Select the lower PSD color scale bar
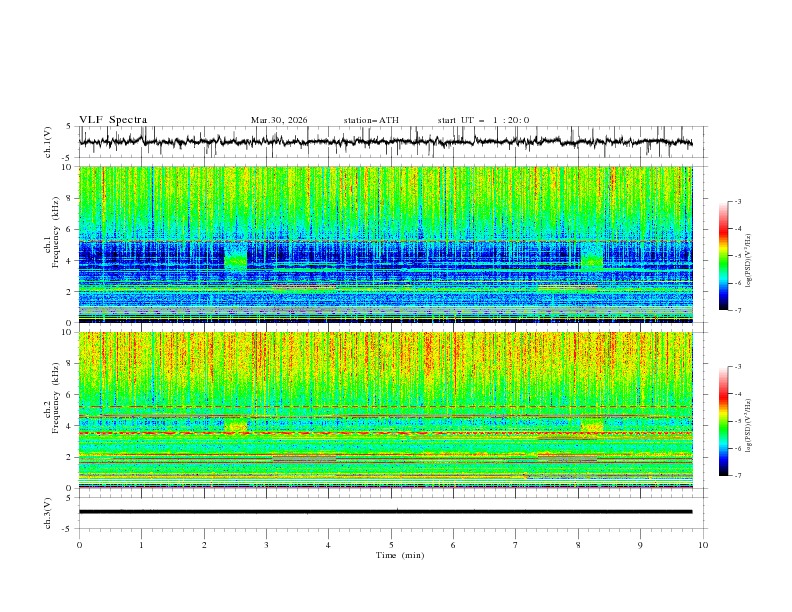Screen dimensions: 792x612 [x=723, y=421]
